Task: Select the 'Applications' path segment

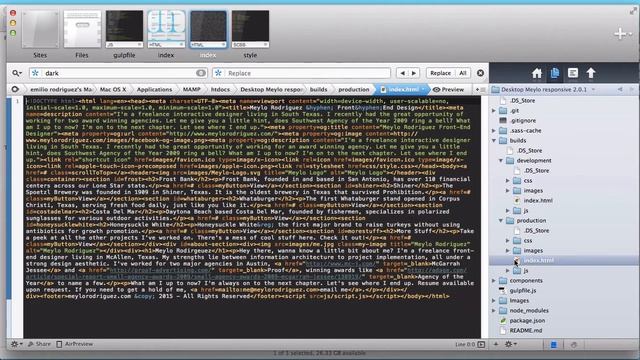Action: (154, 89)
